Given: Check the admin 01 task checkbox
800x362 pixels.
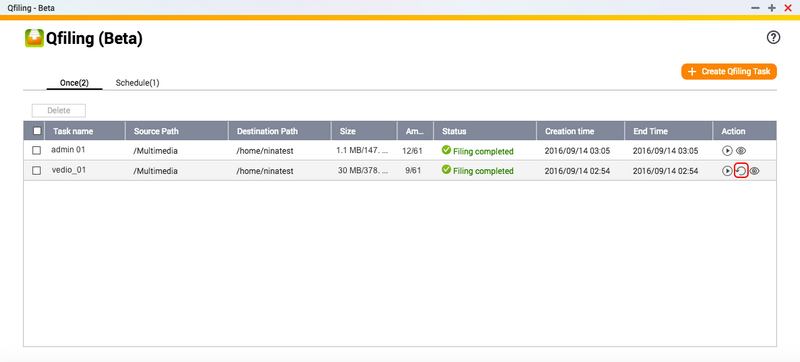Looking at the screenshot, I should pyautogui.click(x=36, y=150).
